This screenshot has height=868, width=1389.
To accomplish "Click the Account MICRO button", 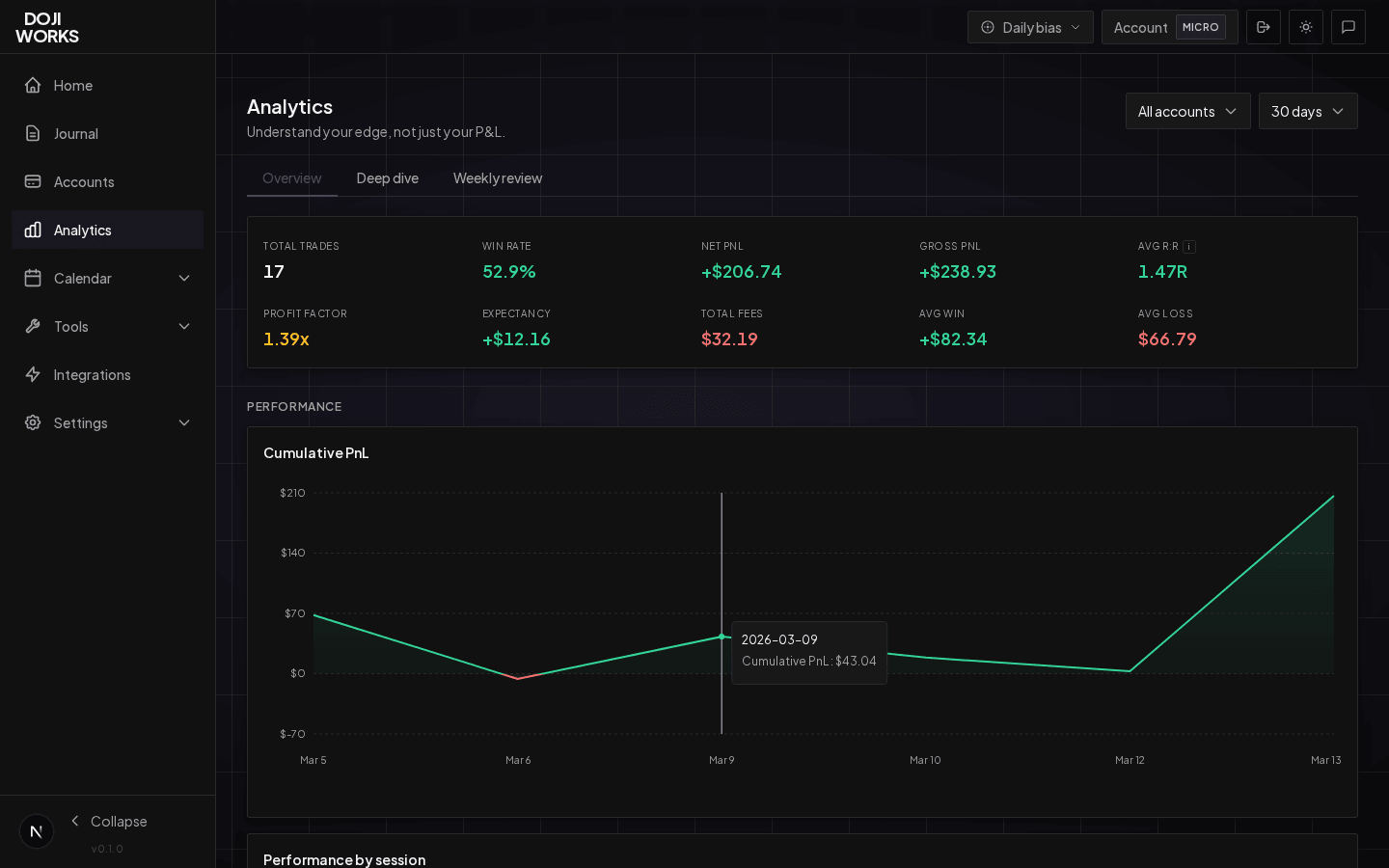I will click(1169, 27).
